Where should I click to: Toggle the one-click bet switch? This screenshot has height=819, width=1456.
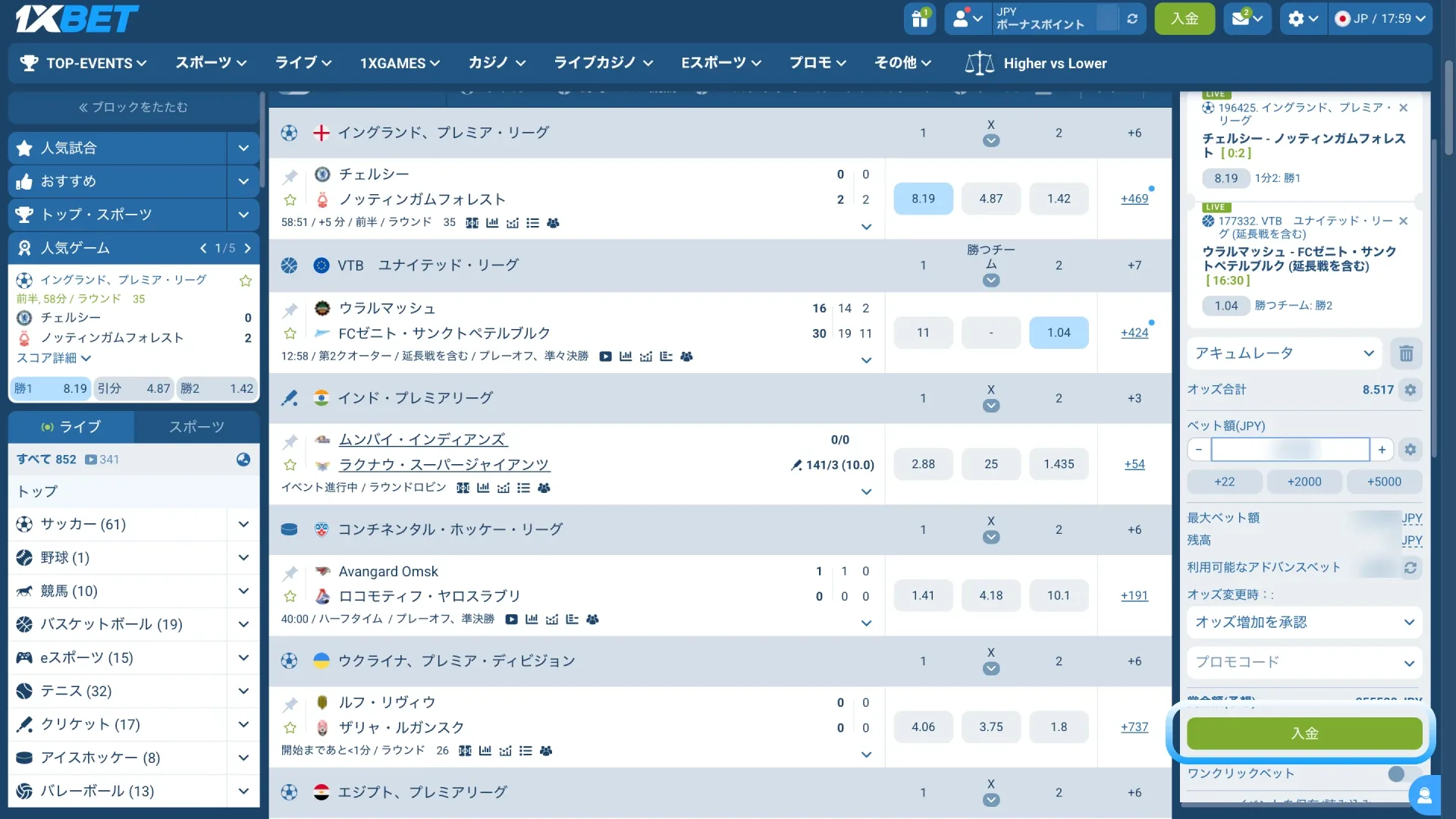pos(1402,773)
